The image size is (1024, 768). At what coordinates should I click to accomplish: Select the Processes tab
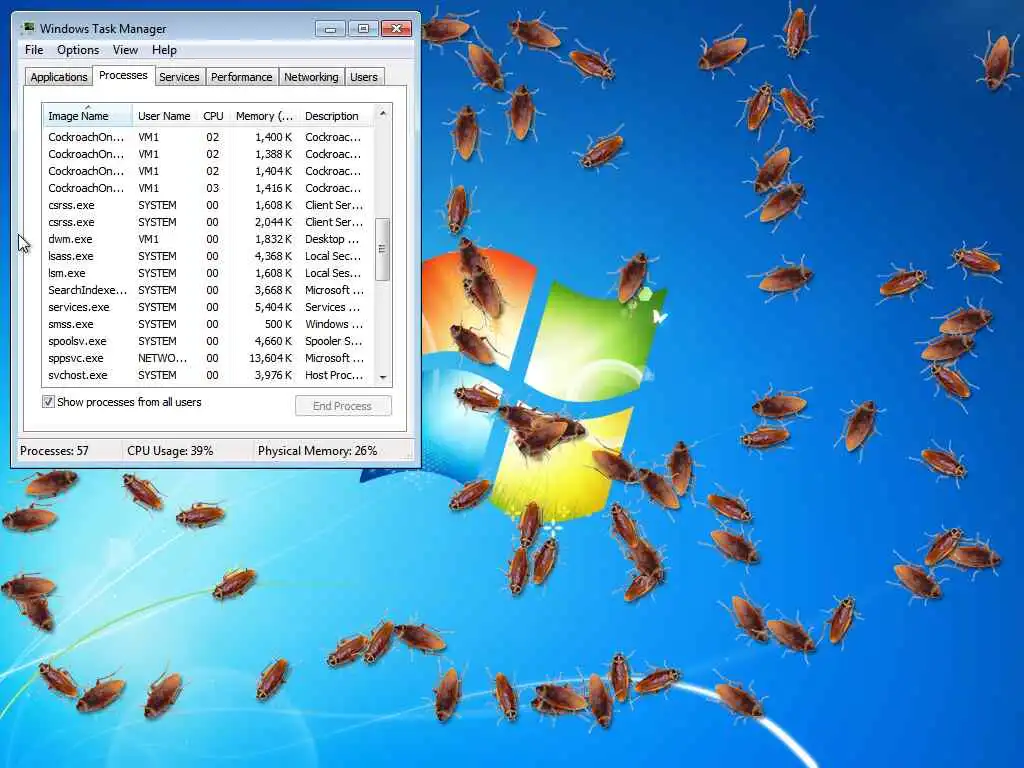point(123,75)
